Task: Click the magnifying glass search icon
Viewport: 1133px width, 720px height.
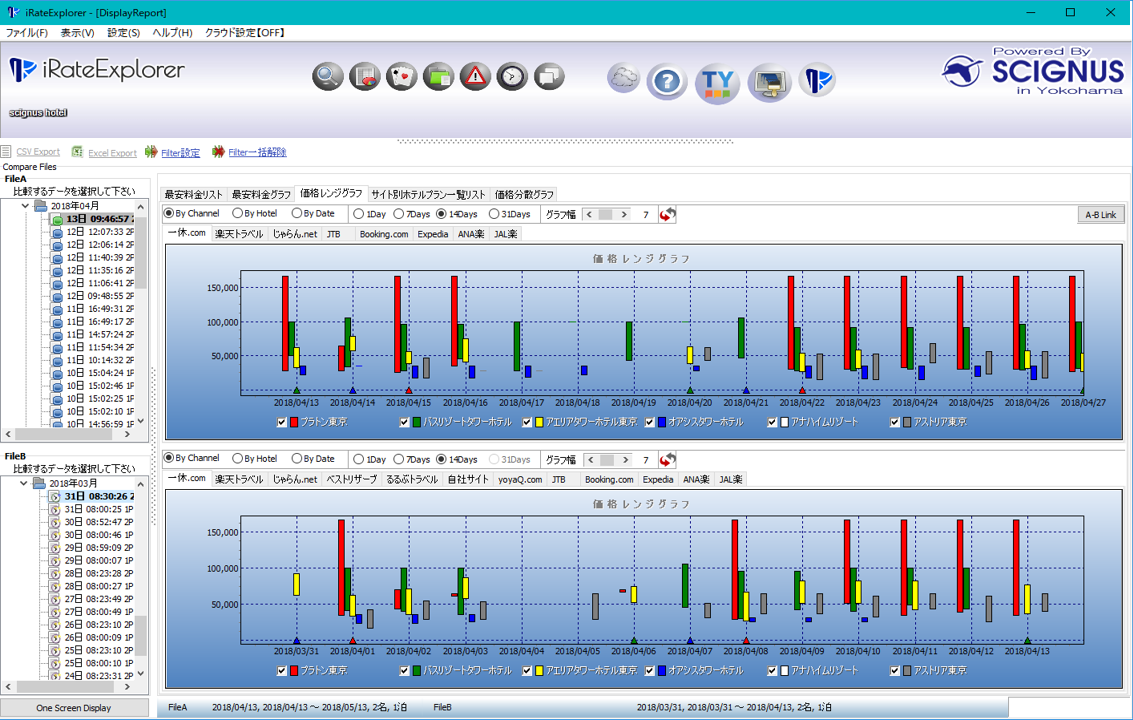Action: click(327, 76)
